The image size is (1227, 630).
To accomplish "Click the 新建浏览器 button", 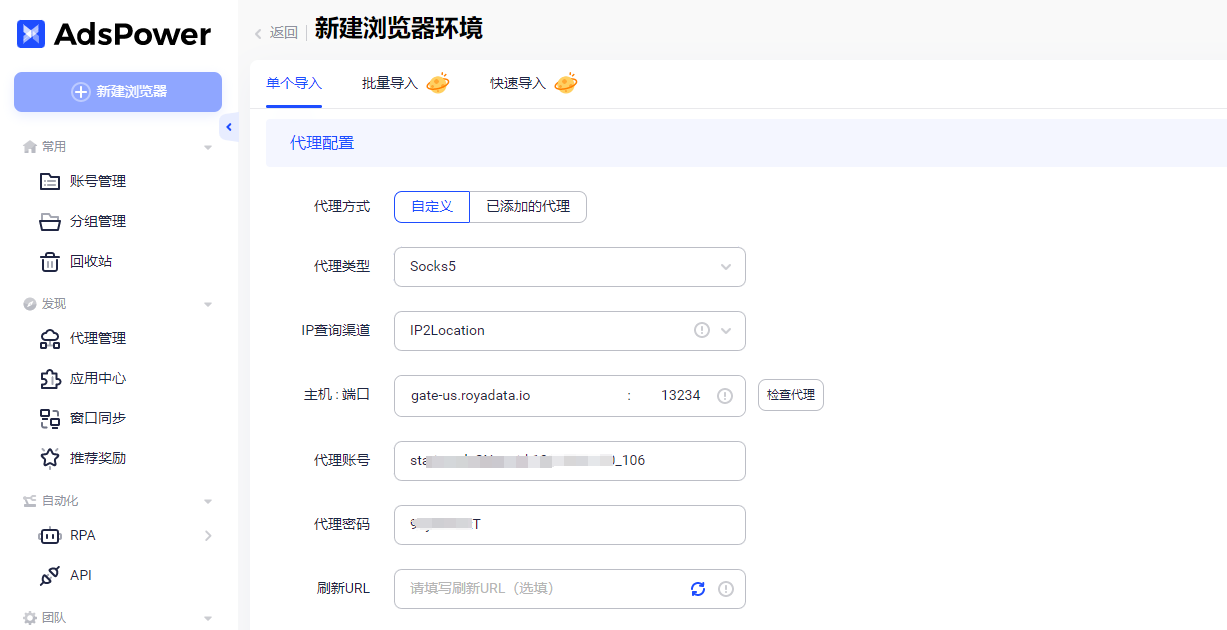I will click(x=118, y=92).
